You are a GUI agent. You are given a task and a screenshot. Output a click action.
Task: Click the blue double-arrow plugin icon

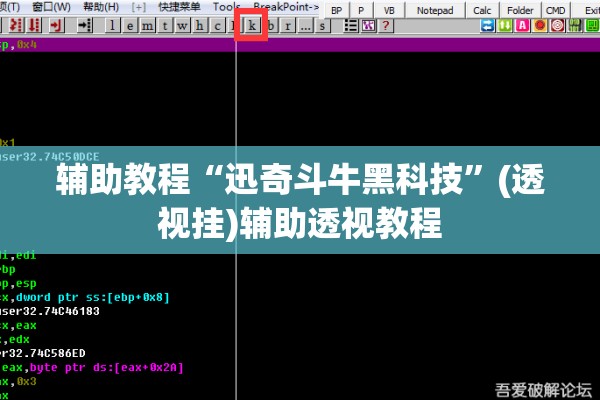(487, 26)
